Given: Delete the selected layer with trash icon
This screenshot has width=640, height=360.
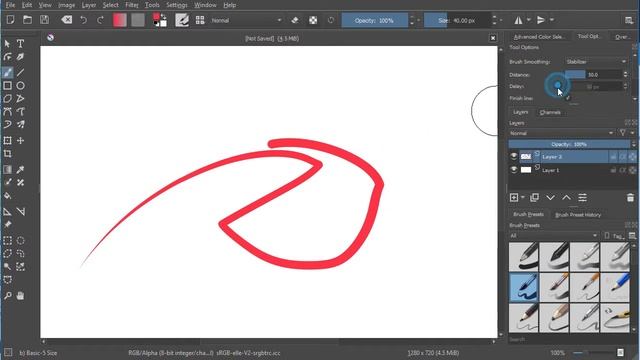Looking at the screenshot, I should coord(630,198).
